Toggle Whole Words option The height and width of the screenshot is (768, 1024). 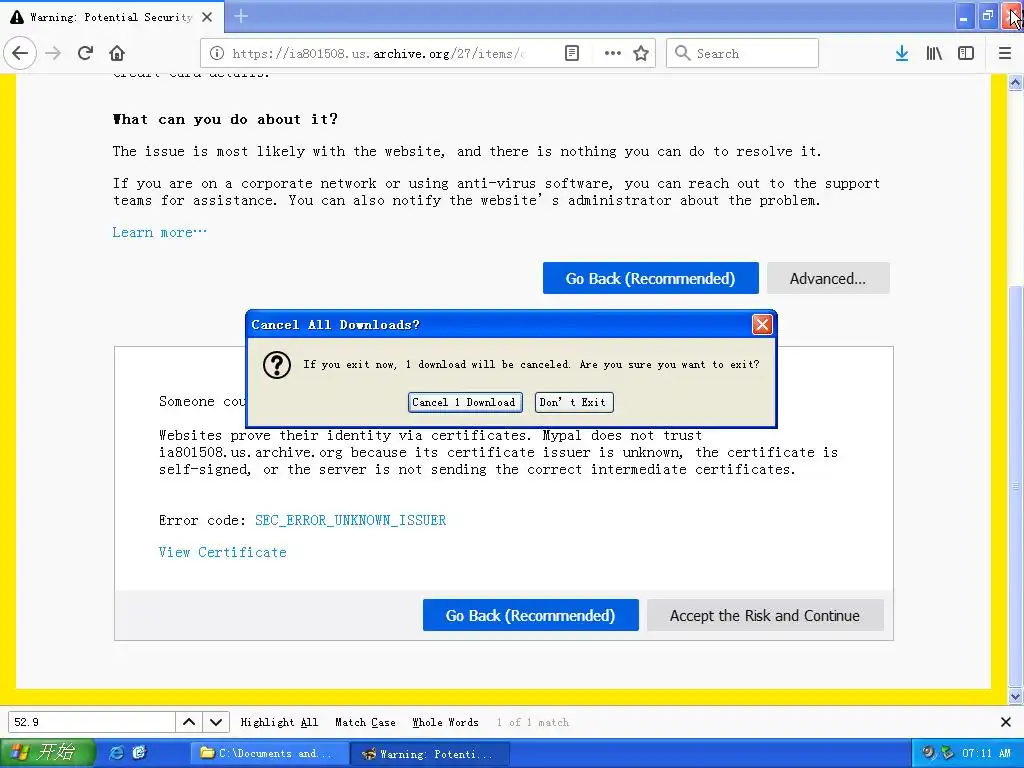[x=445, y=722]
